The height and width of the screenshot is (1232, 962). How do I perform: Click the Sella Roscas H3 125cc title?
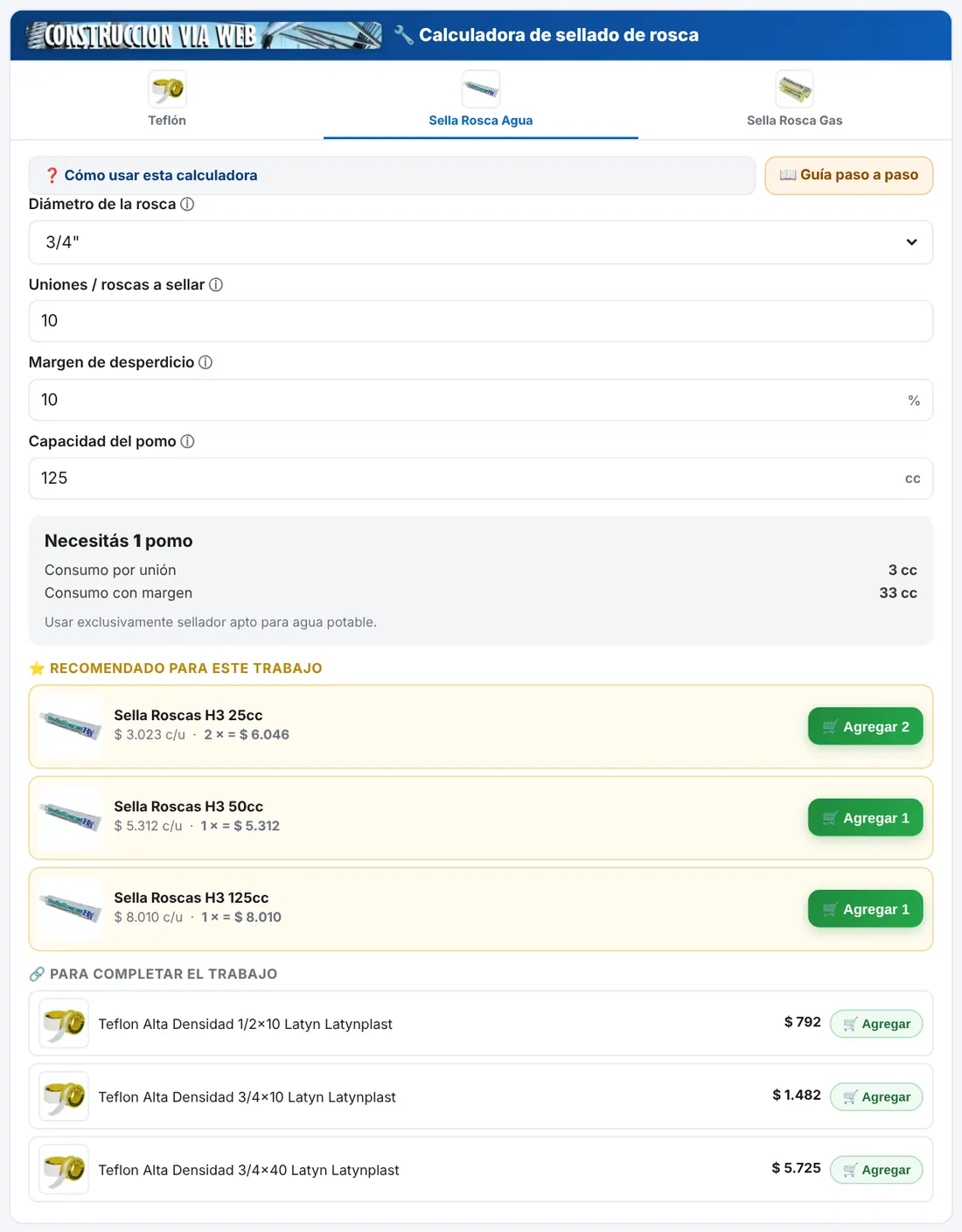(192, 898)
